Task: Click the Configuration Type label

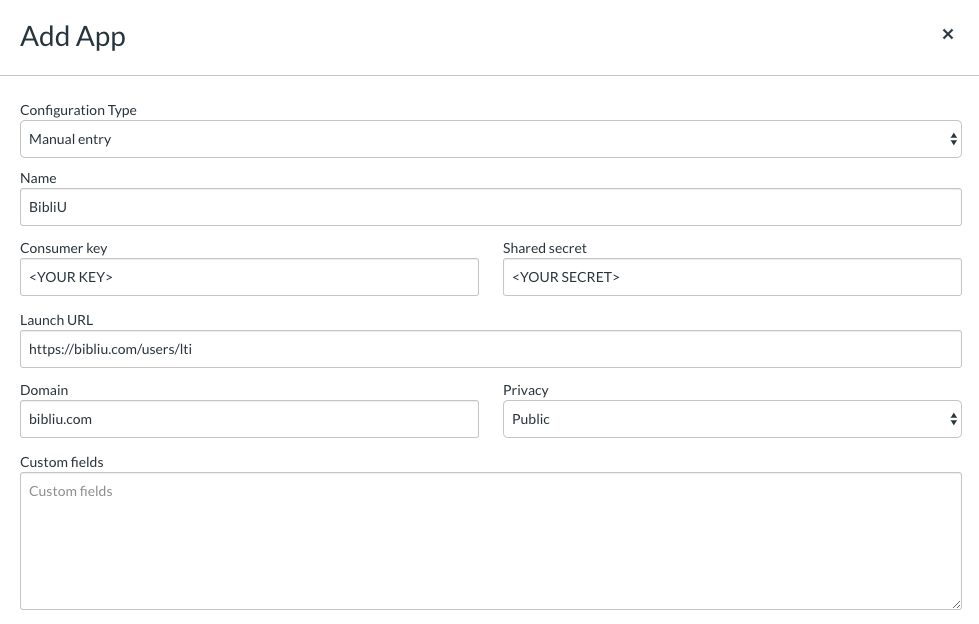Action: [x=78, y=110]
